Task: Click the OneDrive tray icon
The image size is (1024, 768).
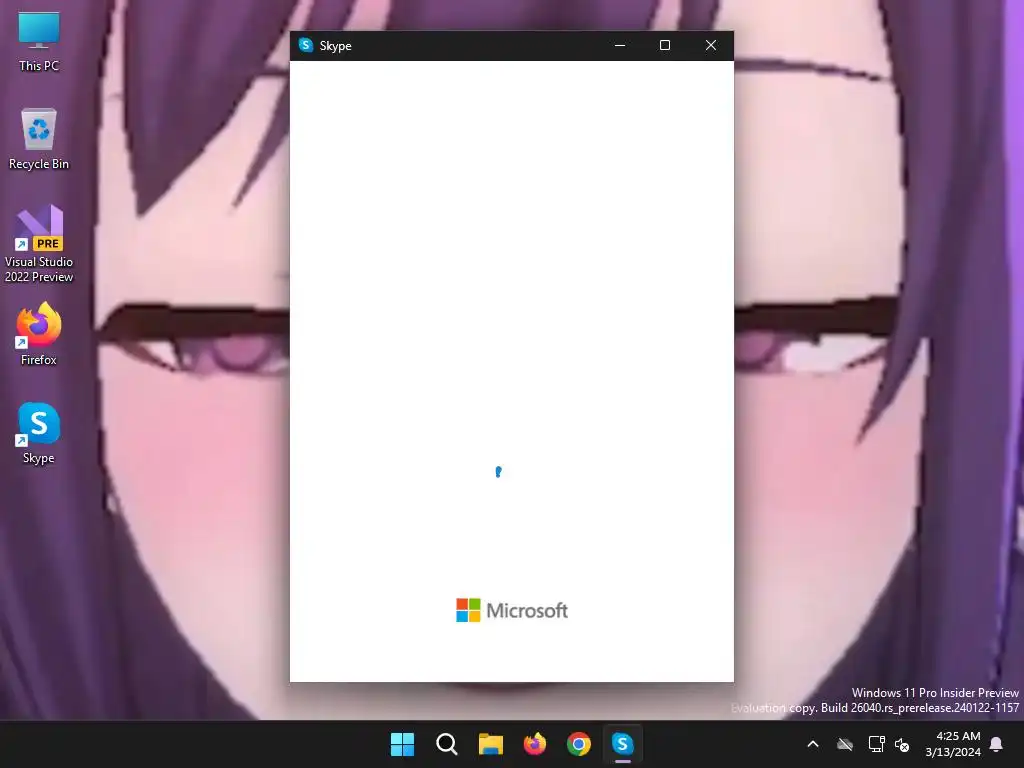Action: tap(845, 744)
